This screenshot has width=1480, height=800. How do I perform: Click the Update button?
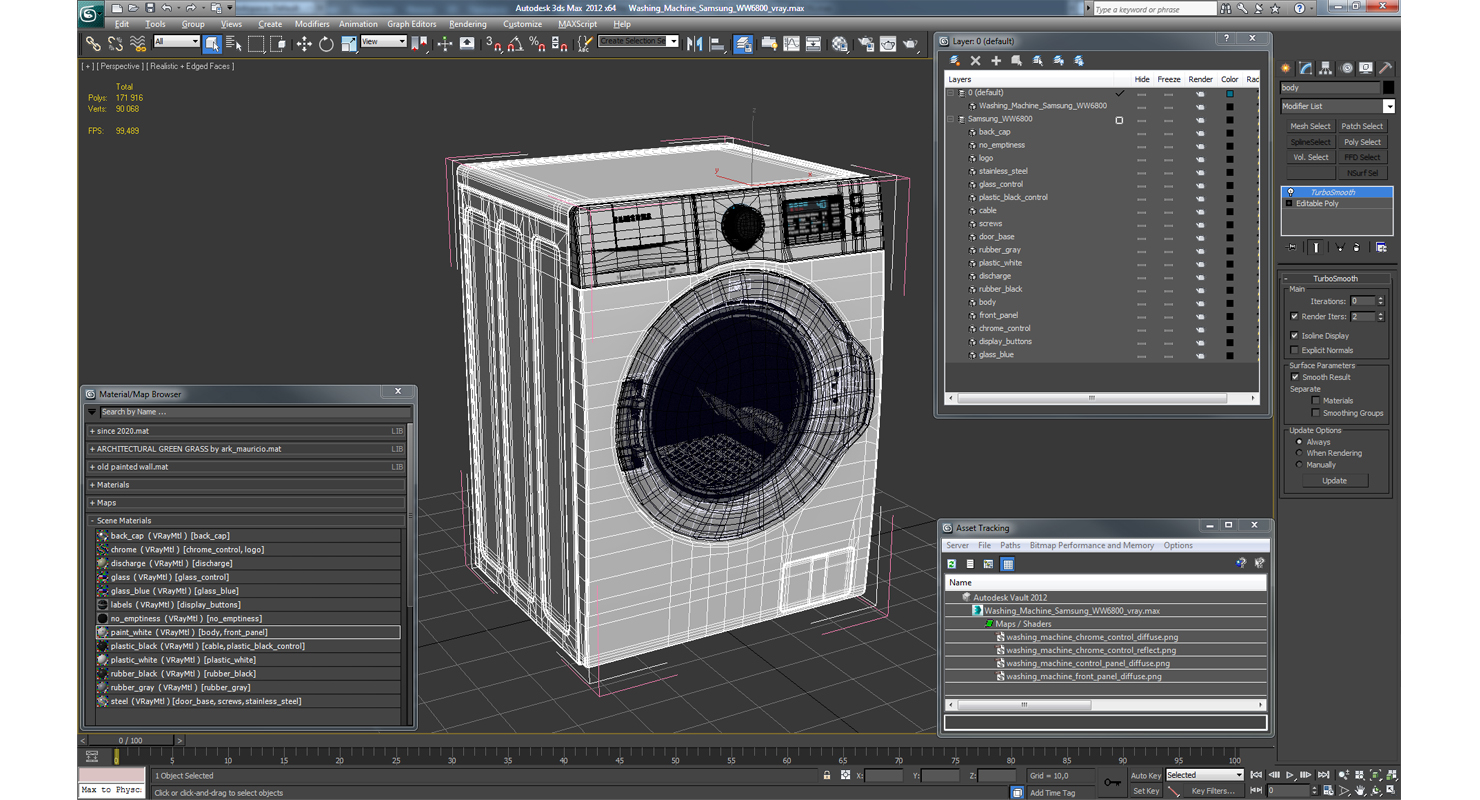(x=1334, y=481)
